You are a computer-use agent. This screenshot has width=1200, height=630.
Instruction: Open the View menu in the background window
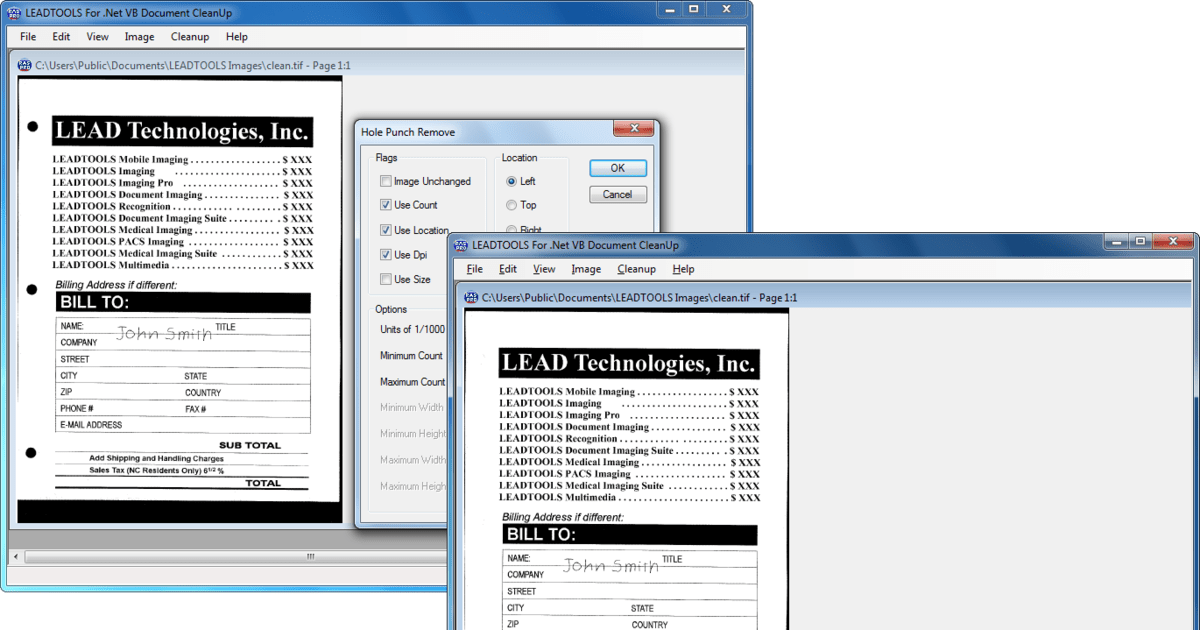97,37
